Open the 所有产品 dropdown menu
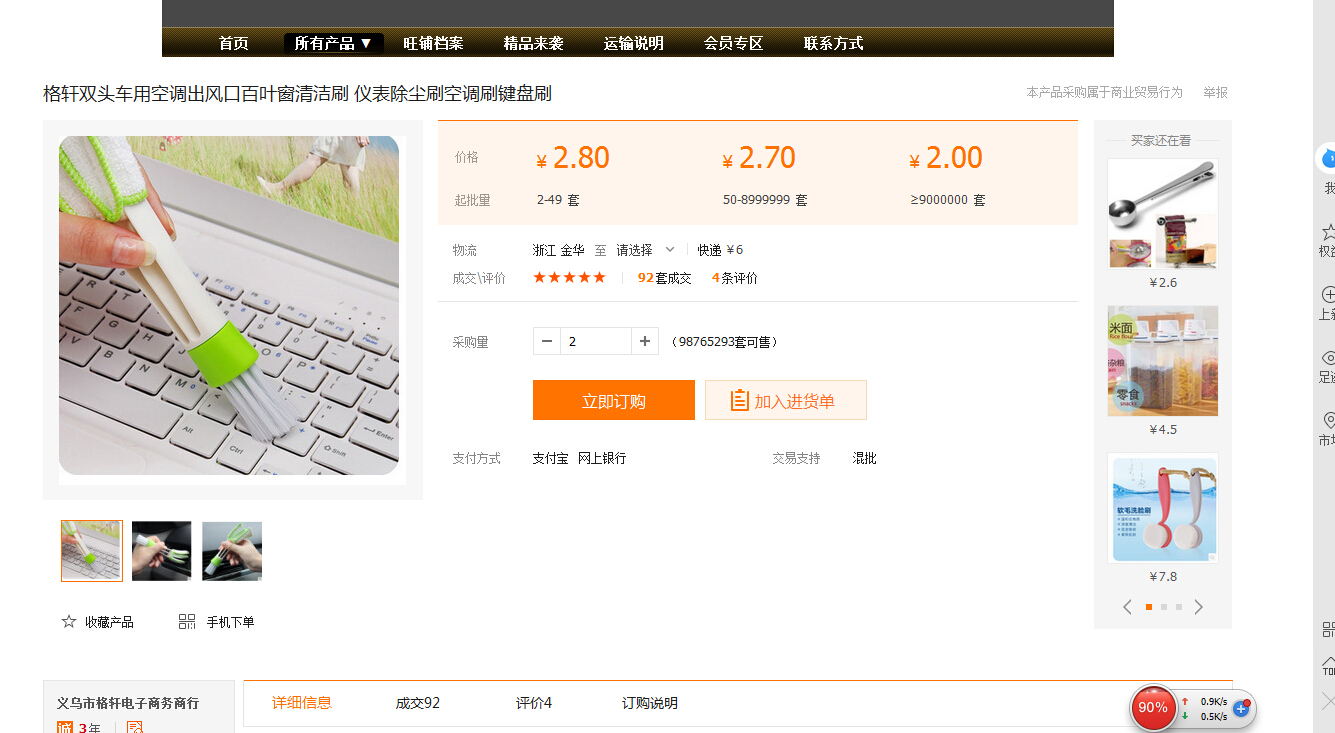1335x733 pixels. click(x=333, y=43)
